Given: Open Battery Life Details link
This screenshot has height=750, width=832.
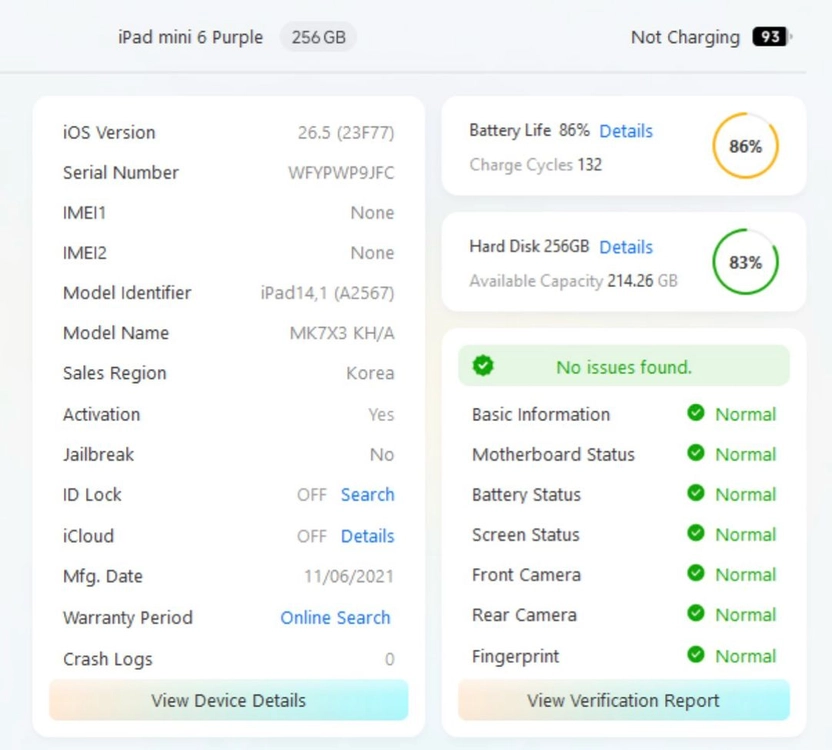Looking at the screenshot, I should (626, 131).
